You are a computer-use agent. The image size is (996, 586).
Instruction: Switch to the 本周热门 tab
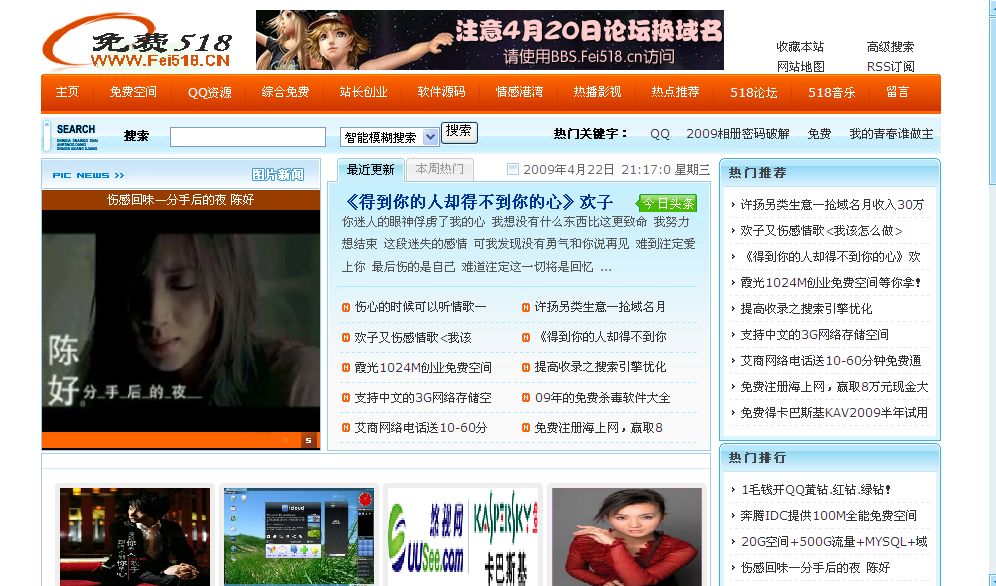point(440,169)
